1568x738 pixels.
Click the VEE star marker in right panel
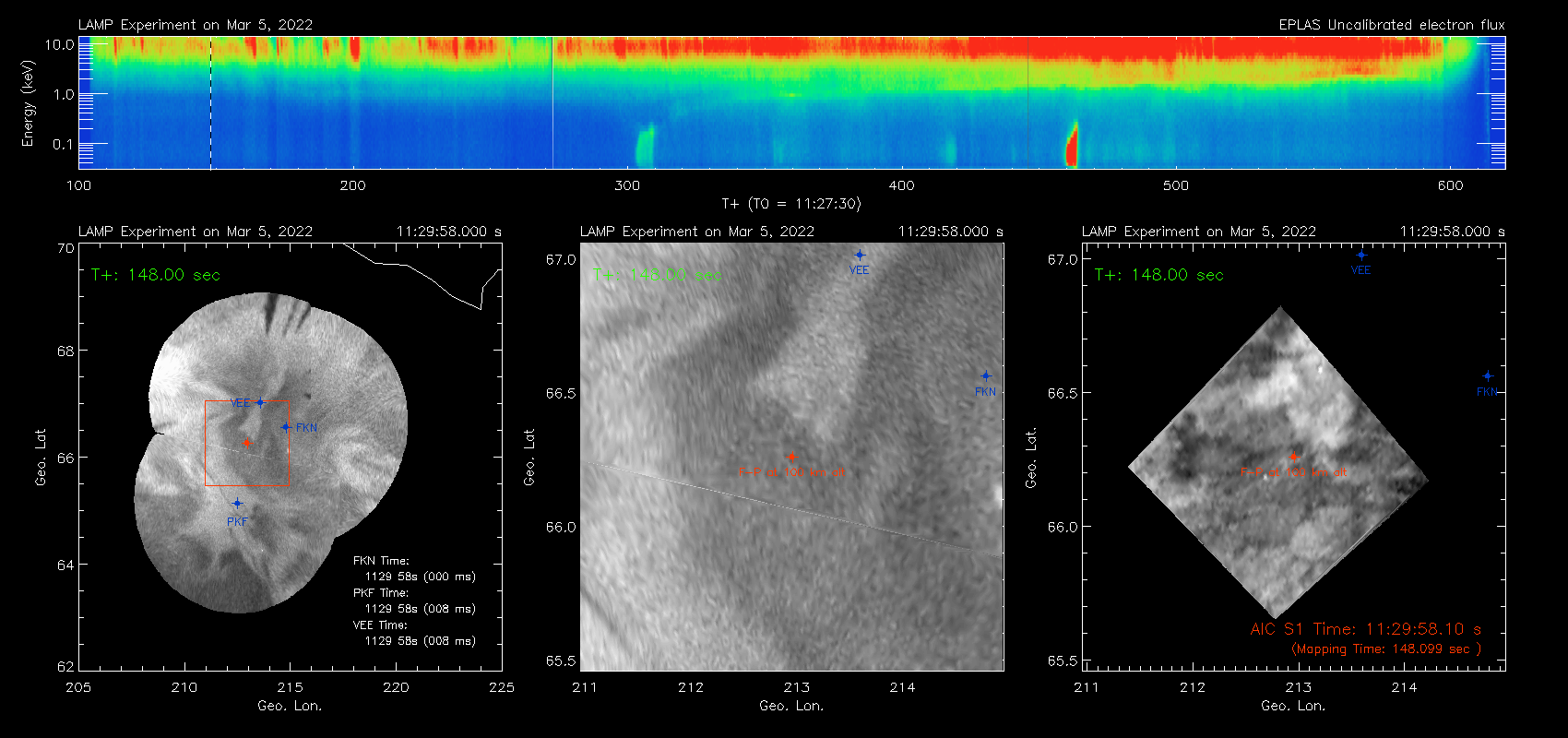(x=1361, y=256)
